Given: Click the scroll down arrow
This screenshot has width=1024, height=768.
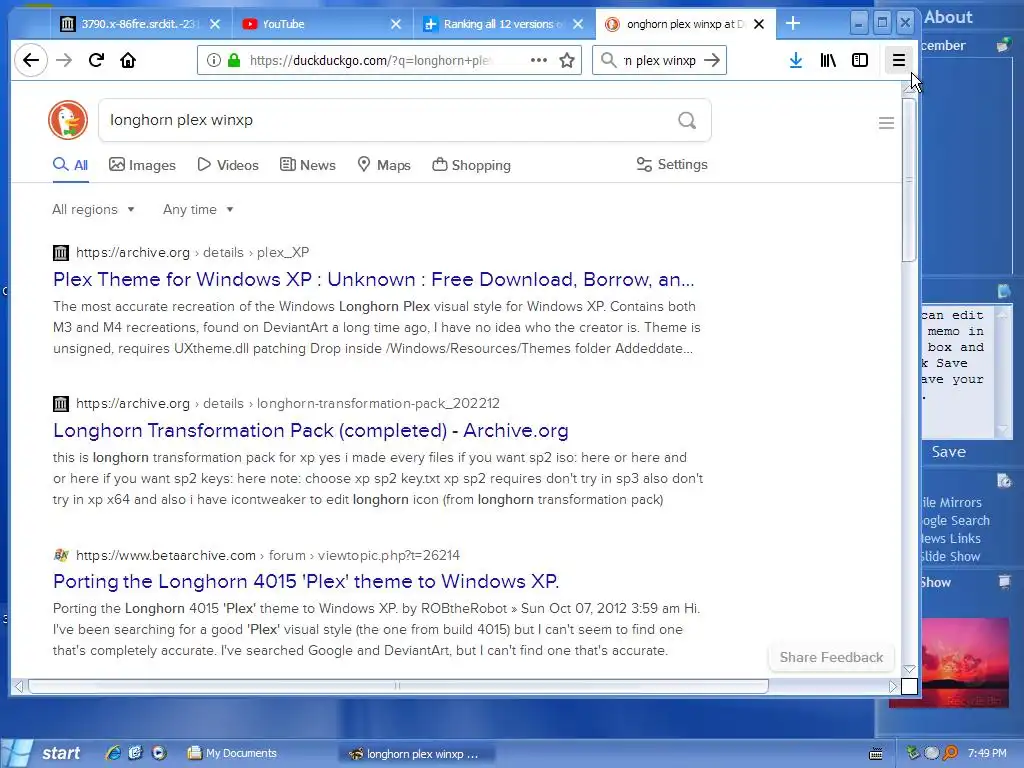Looking at the screenshot, I should pos(908,669).
